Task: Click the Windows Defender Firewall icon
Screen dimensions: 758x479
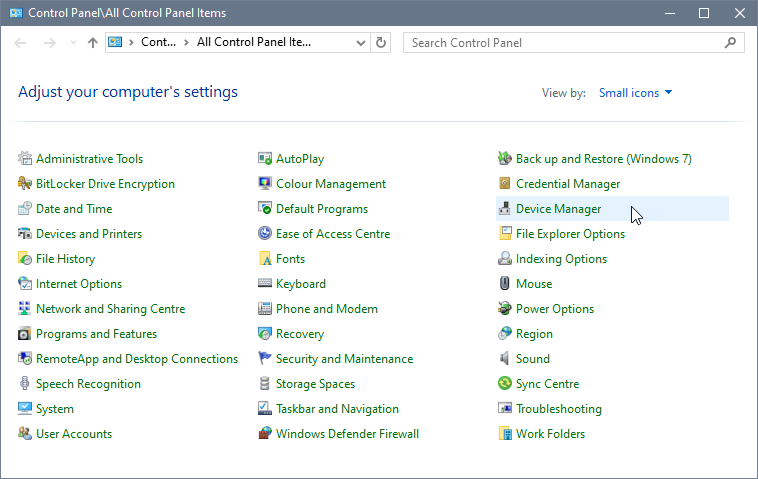Action: pos(265,434)
